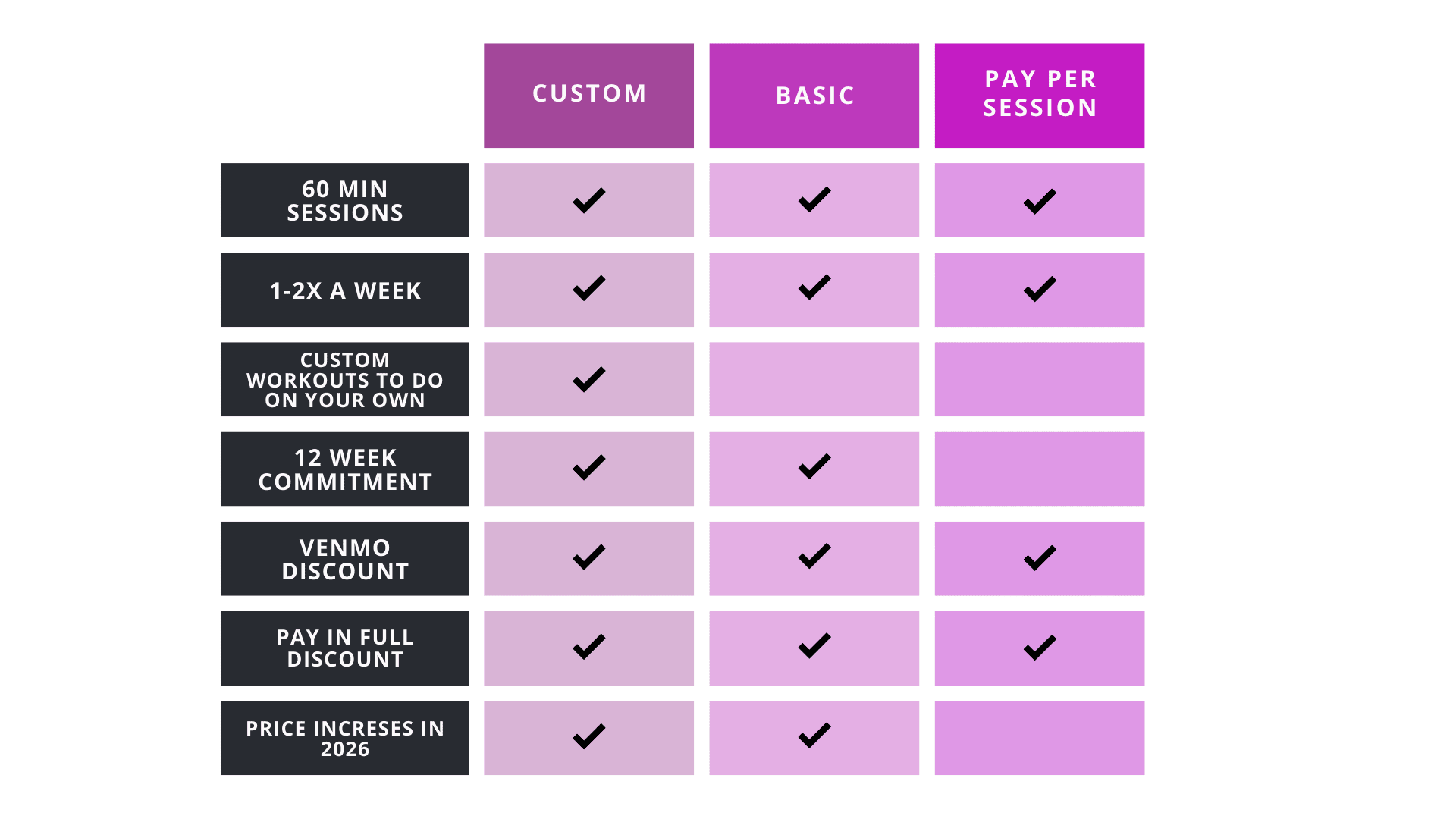Screen dimensions: 1456x819
Task: Click the Custom pay in full discount checkmark
Action: pos(588,647)
